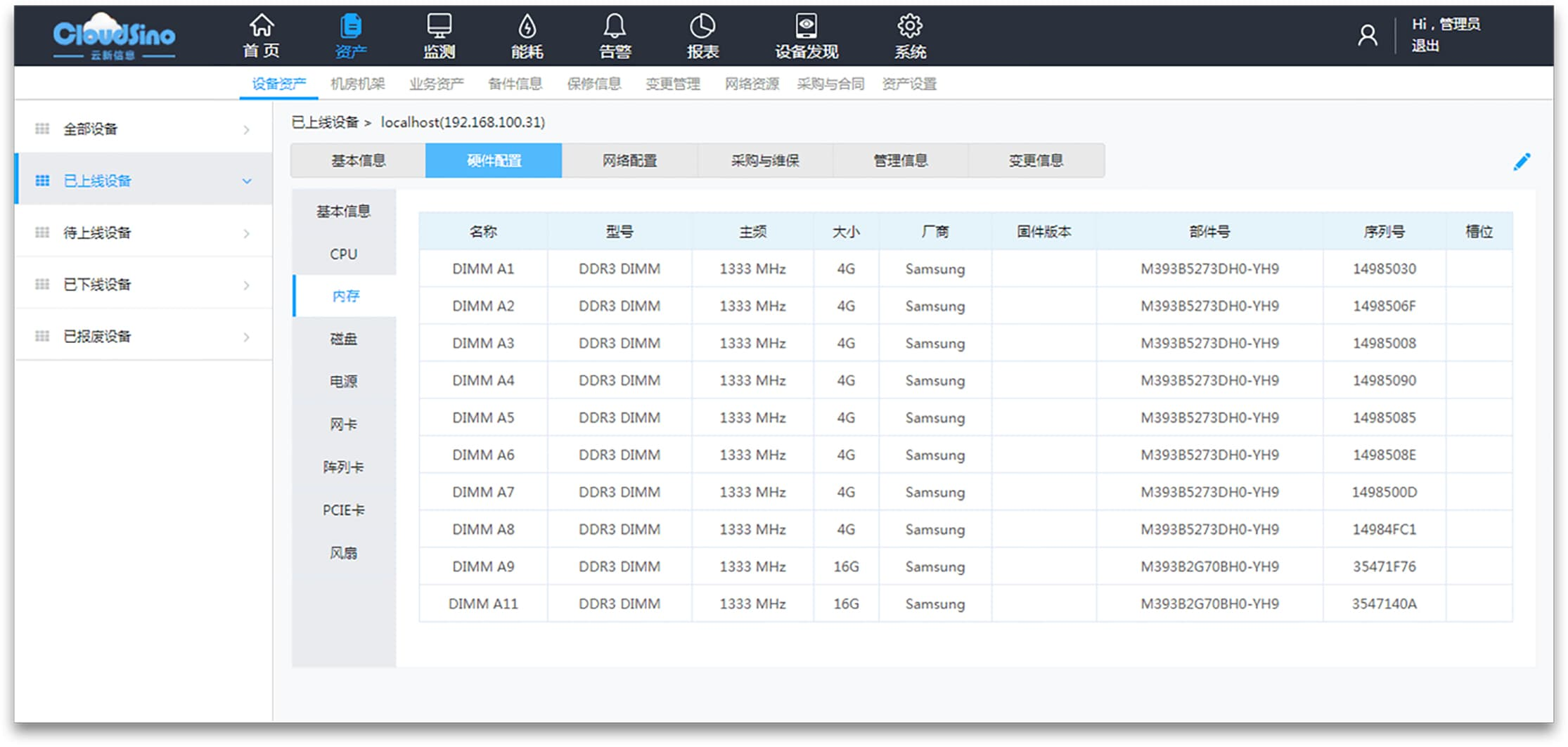Open the Device discovery (设备发现) icon
Viewport: 1568px width, 747px height.
coord(806,27)
